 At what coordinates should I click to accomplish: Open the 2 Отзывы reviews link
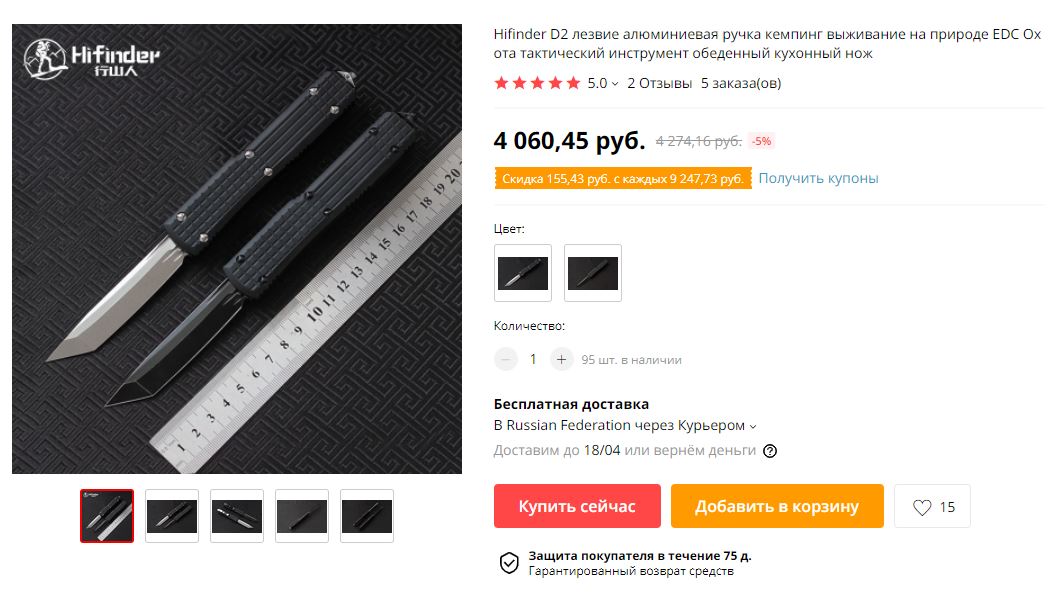tap(660, 83)
